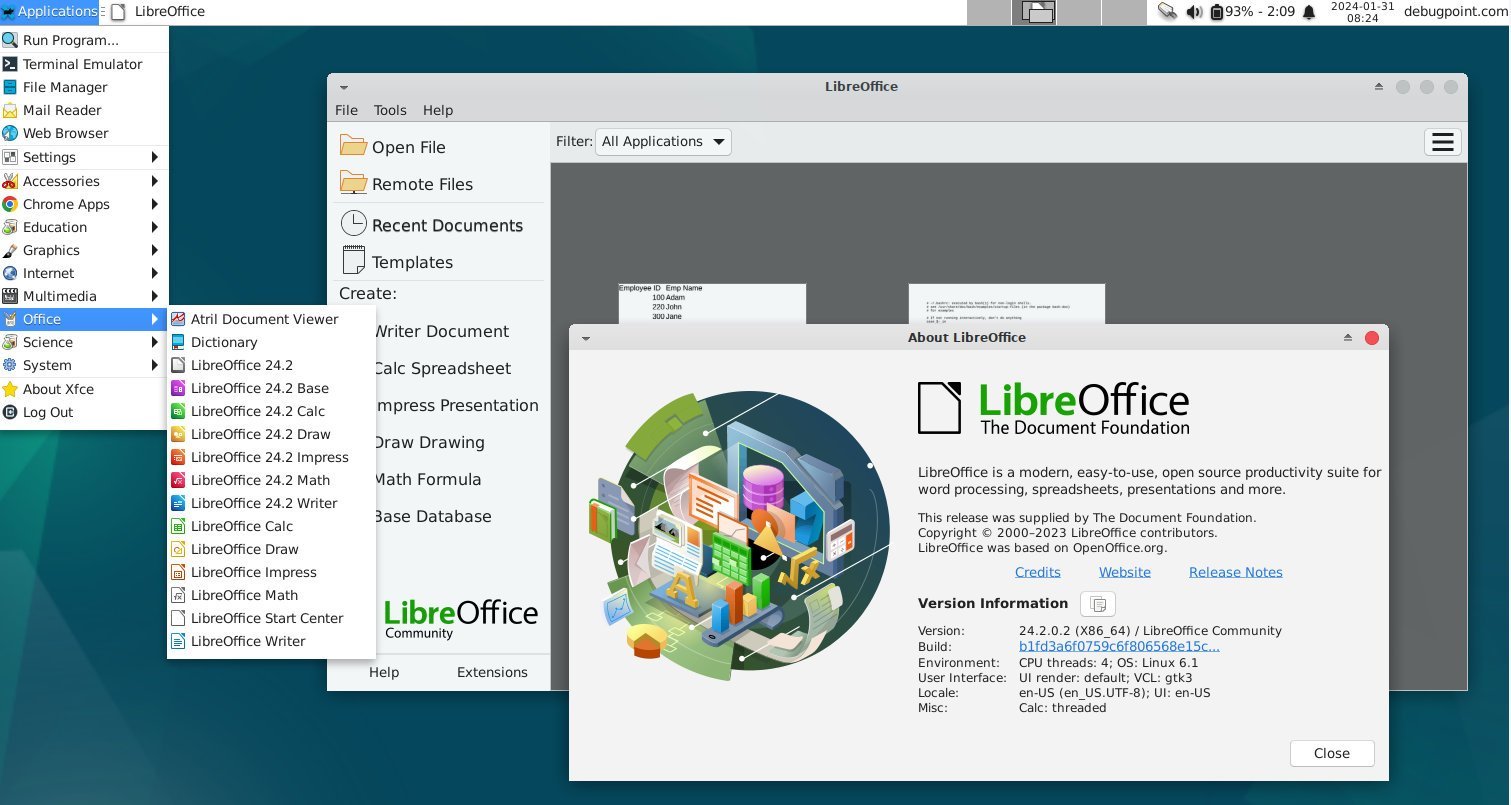Expand Internet submenu
The image size is (1511, 805).
pos(83,273)
